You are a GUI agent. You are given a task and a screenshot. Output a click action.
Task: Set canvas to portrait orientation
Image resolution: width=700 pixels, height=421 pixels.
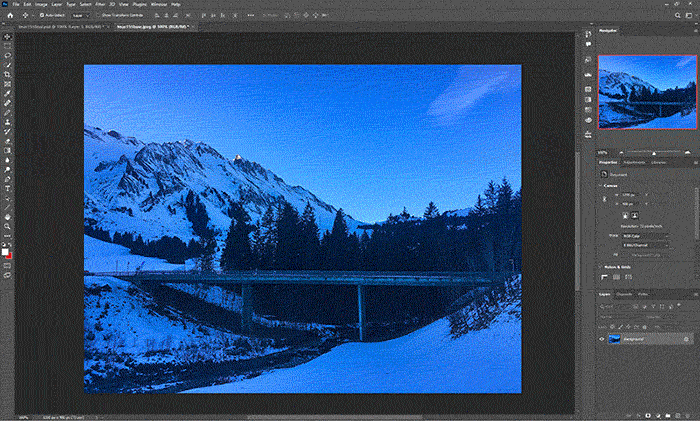(x=625, y=216)
